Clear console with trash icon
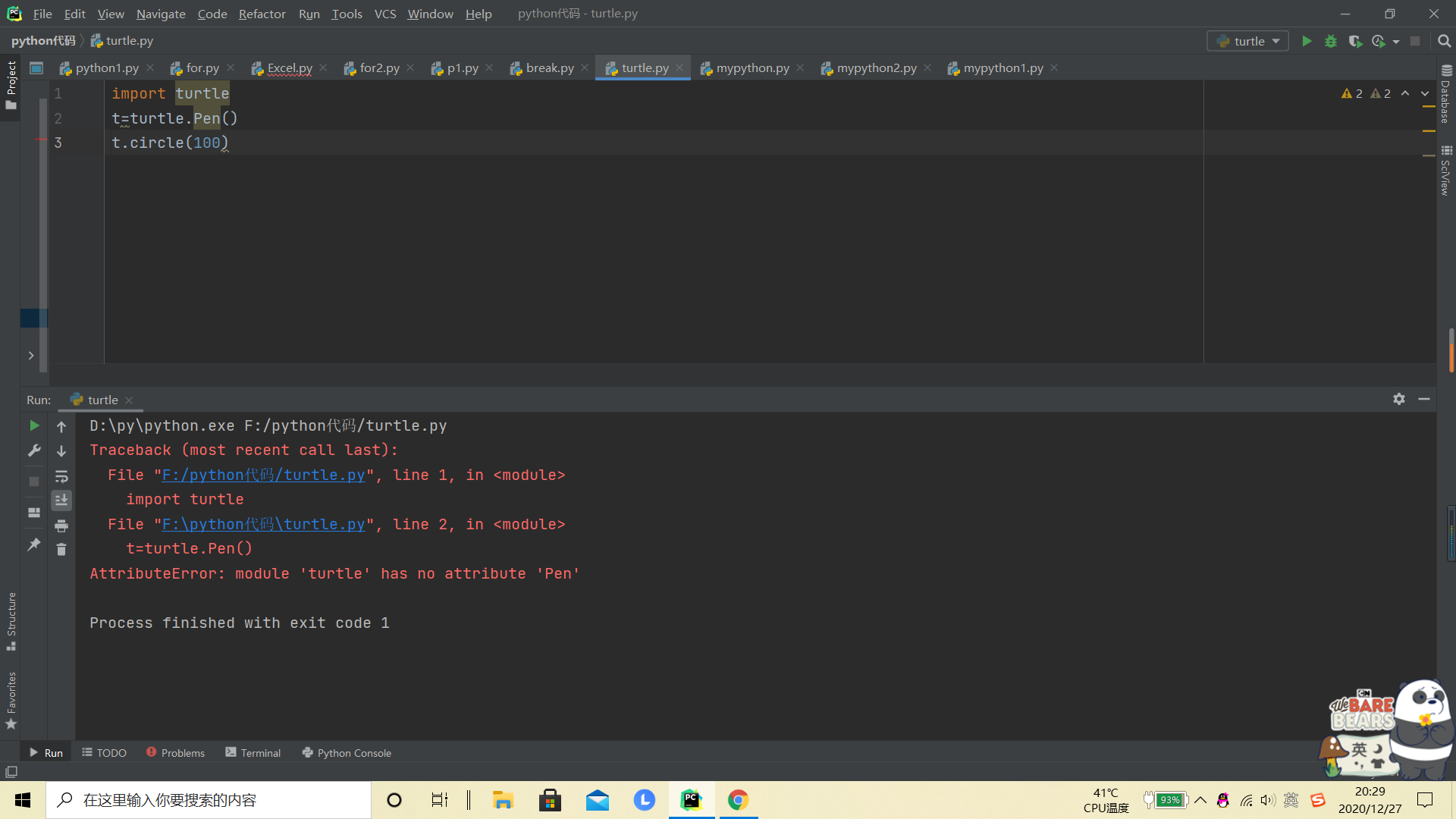Viewport: 1456px width, 819px height. (x=61, y=550)
